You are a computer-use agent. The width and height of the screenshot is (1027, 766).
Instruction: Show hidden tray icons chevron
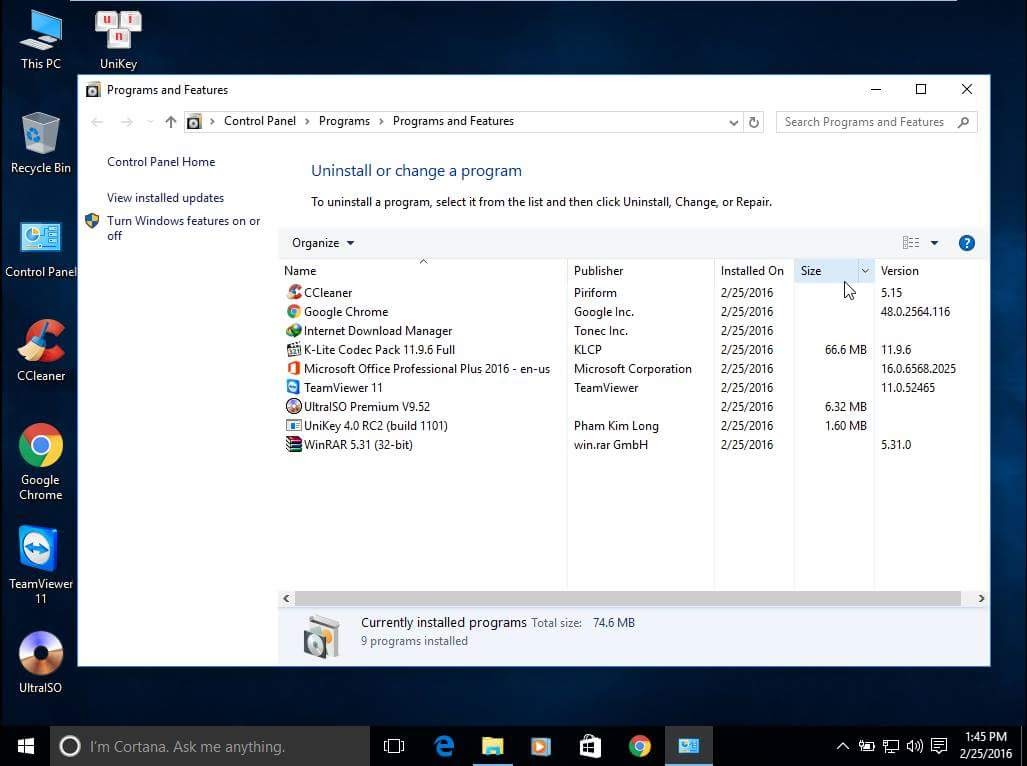[843, 746]
